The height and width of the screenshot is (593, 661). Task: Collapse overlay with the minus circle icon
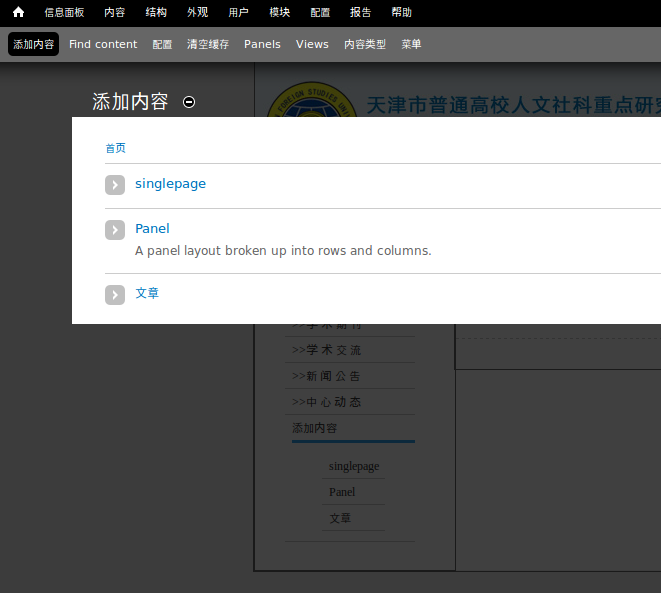189,102
